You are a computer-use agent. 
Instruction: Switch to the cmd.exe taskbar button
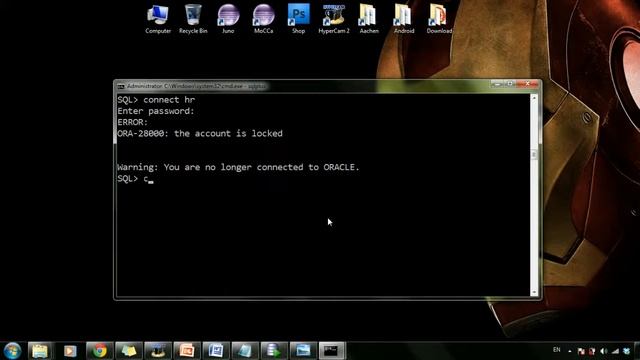(x=331, y=351)
